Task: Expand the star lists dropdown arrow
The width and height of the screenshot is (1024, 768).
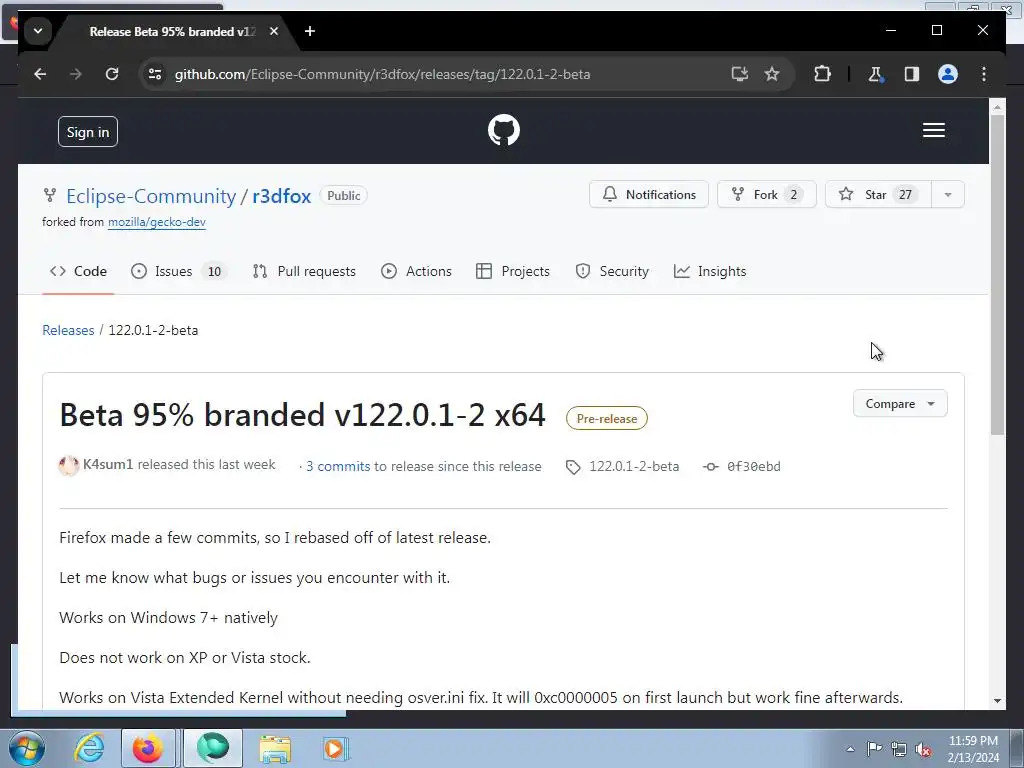Action: [x=948, y=195]
